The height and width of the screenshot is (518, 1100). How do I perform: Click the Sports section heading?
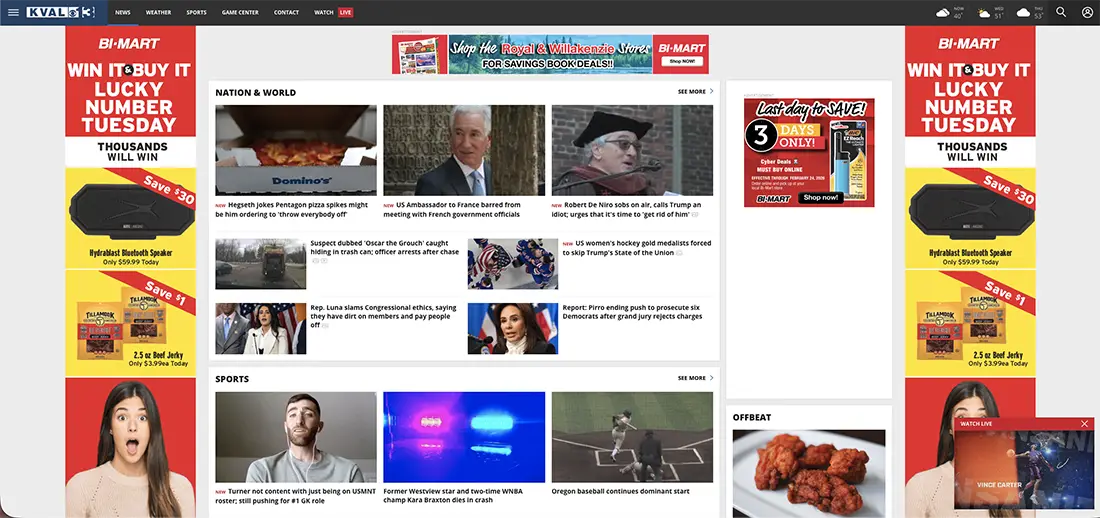(232, 379)
